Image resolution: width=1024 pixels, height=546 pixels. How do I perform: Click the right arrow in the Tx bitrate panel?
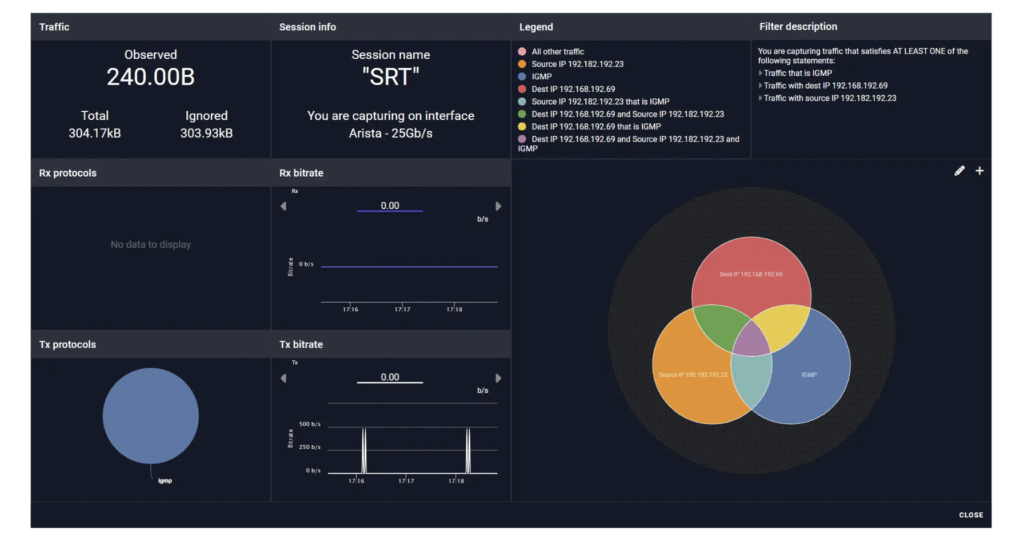point(498,378)
